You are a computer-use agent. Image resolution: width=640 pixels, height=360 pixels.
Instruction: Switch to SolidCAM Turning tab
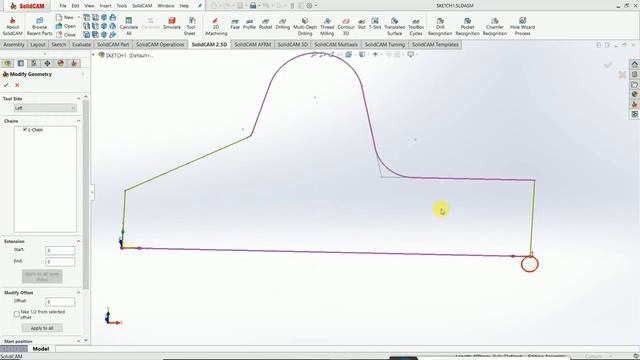(x=385, y=44)
